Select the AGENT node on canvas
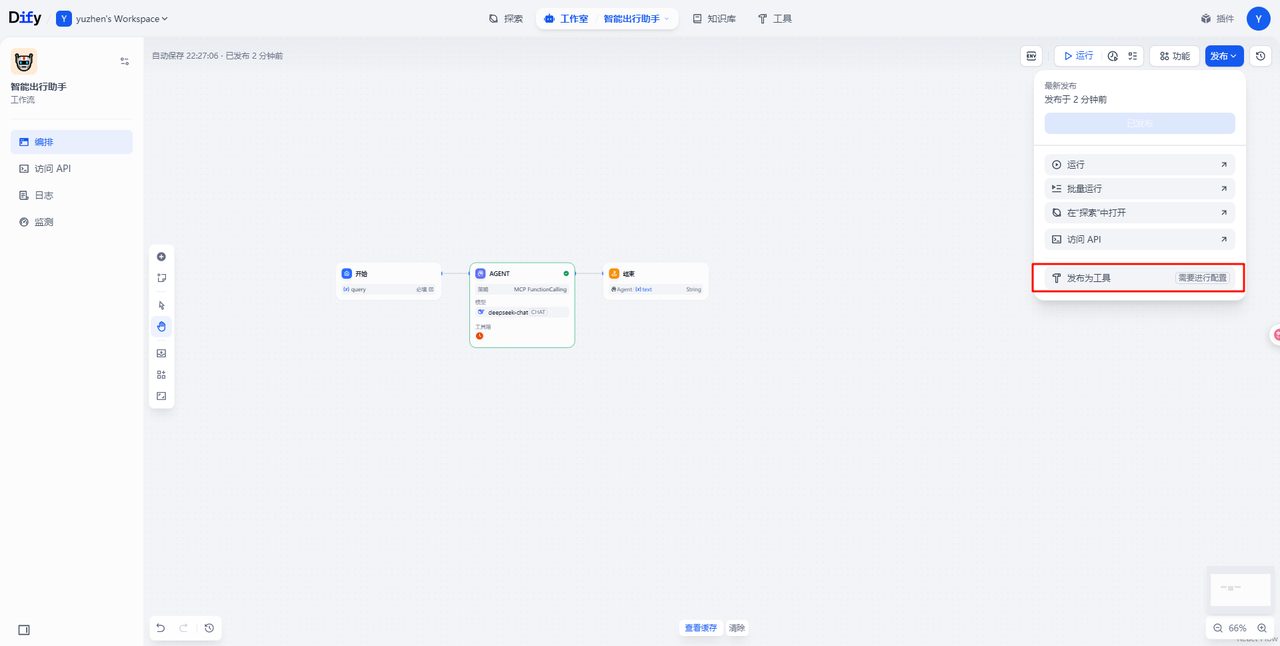Screen dimensions: 1280x646 click(522, 273)
